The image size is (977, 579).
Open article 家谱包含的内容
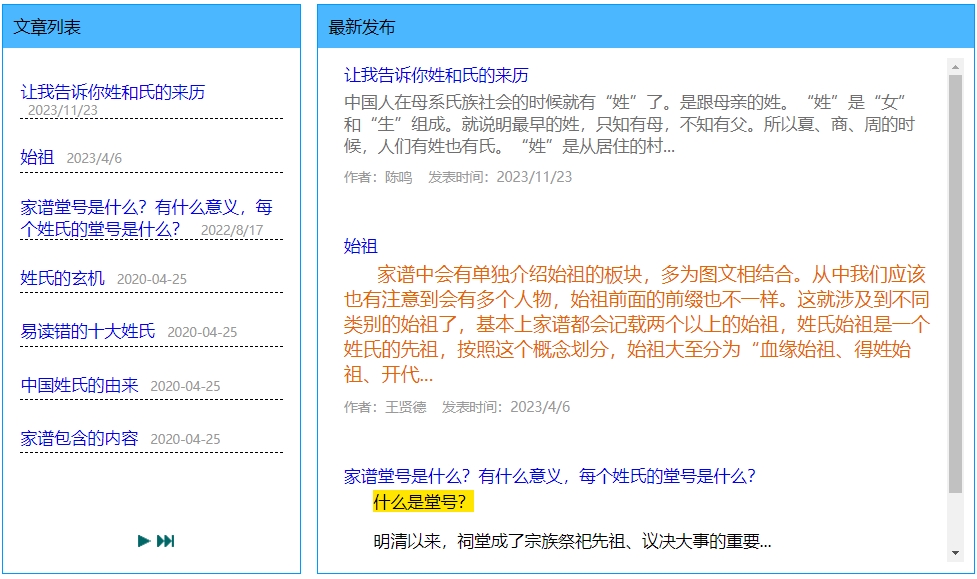tap(79, 438)
